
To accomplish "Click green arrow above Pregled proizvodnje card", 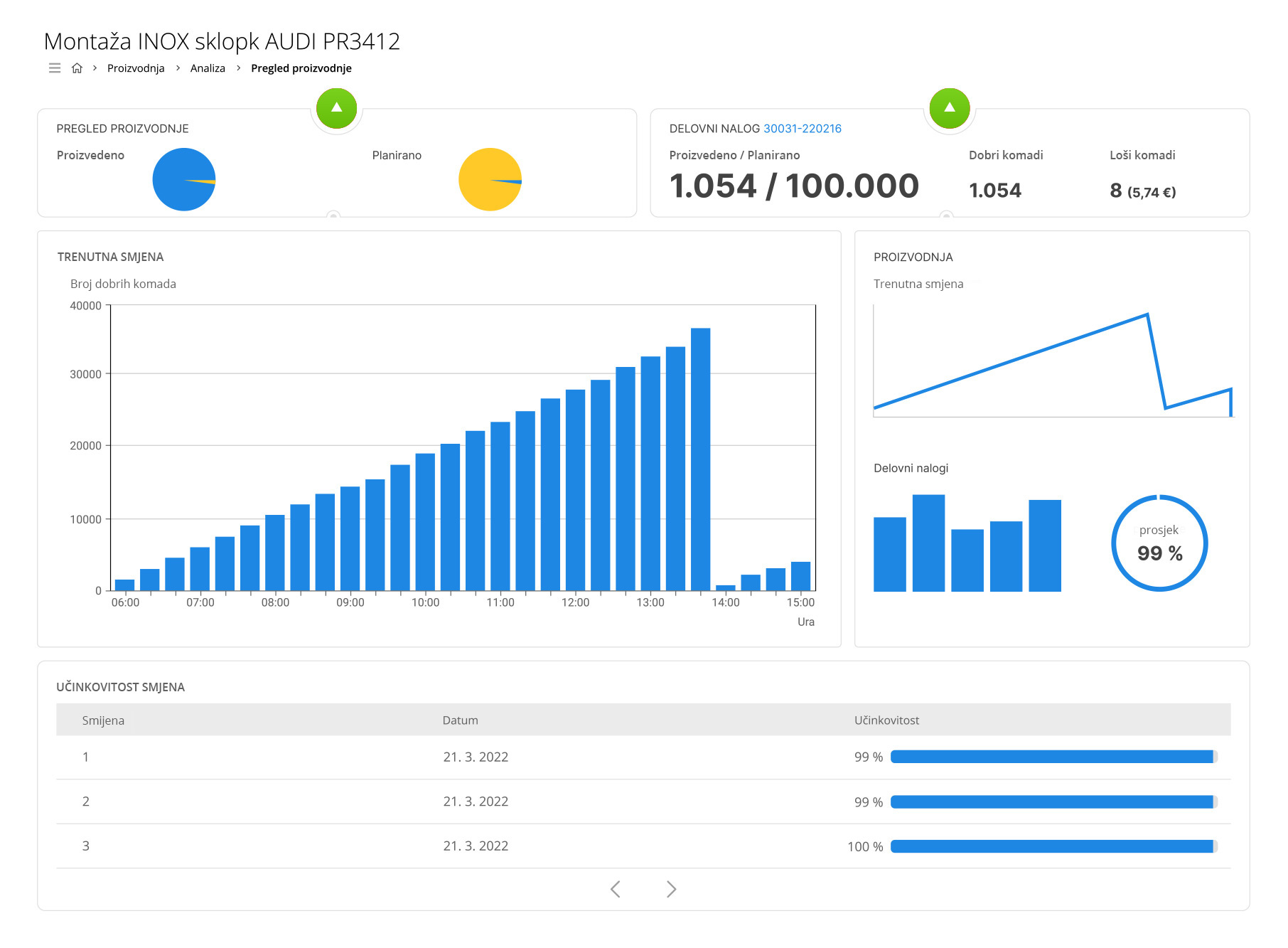I will (x=336, y=109).
